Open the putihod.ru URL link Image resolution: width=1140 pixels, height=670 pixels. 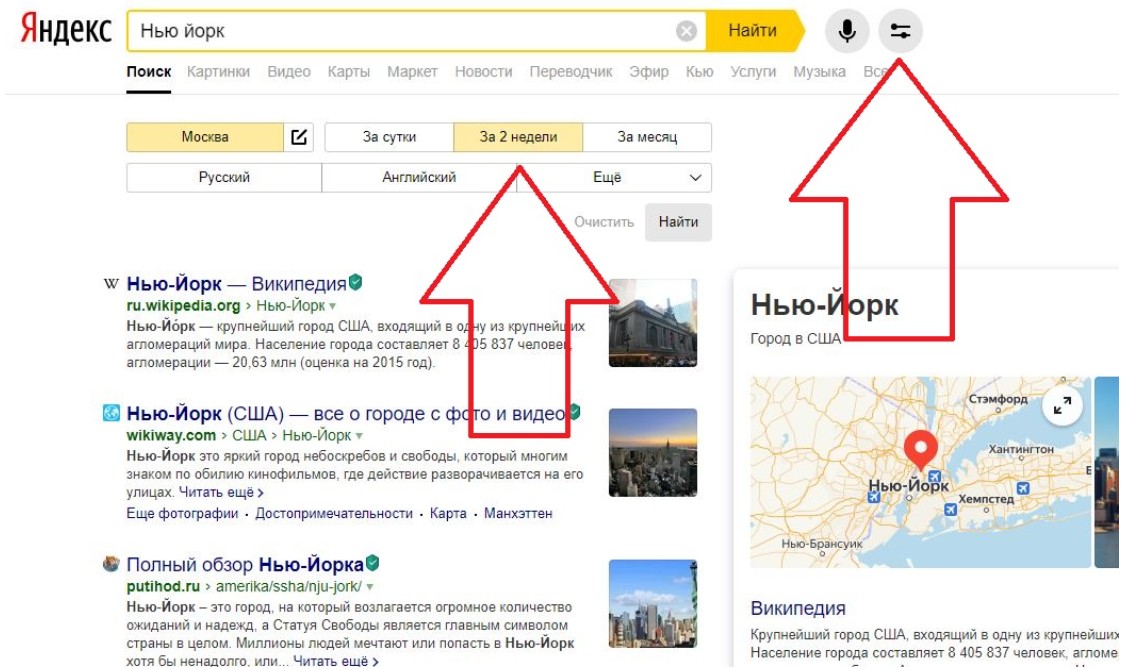click(163, 586)
